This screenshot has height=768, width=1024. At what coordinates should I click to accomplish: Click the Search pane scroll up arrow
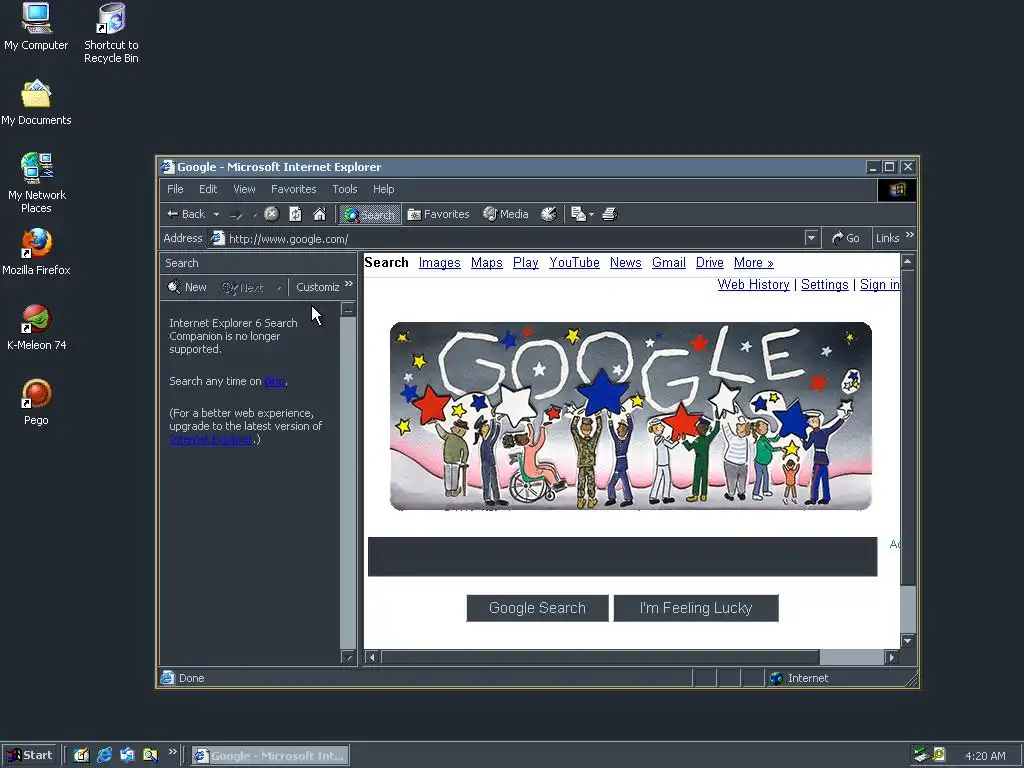348,309
